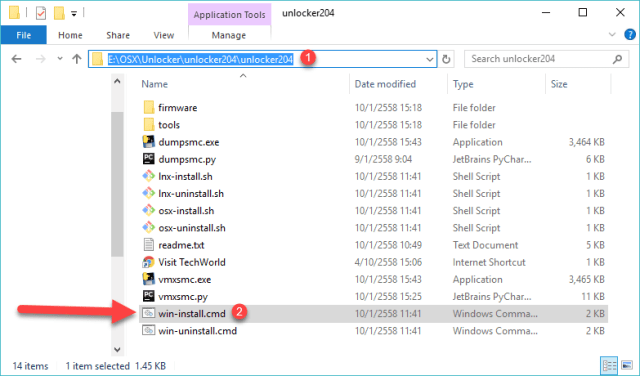Click the osx-install.sh script icon
Image resolution: width=640 pixels, height=376 pixels.
pyautogui.click(x=149, y=210)
